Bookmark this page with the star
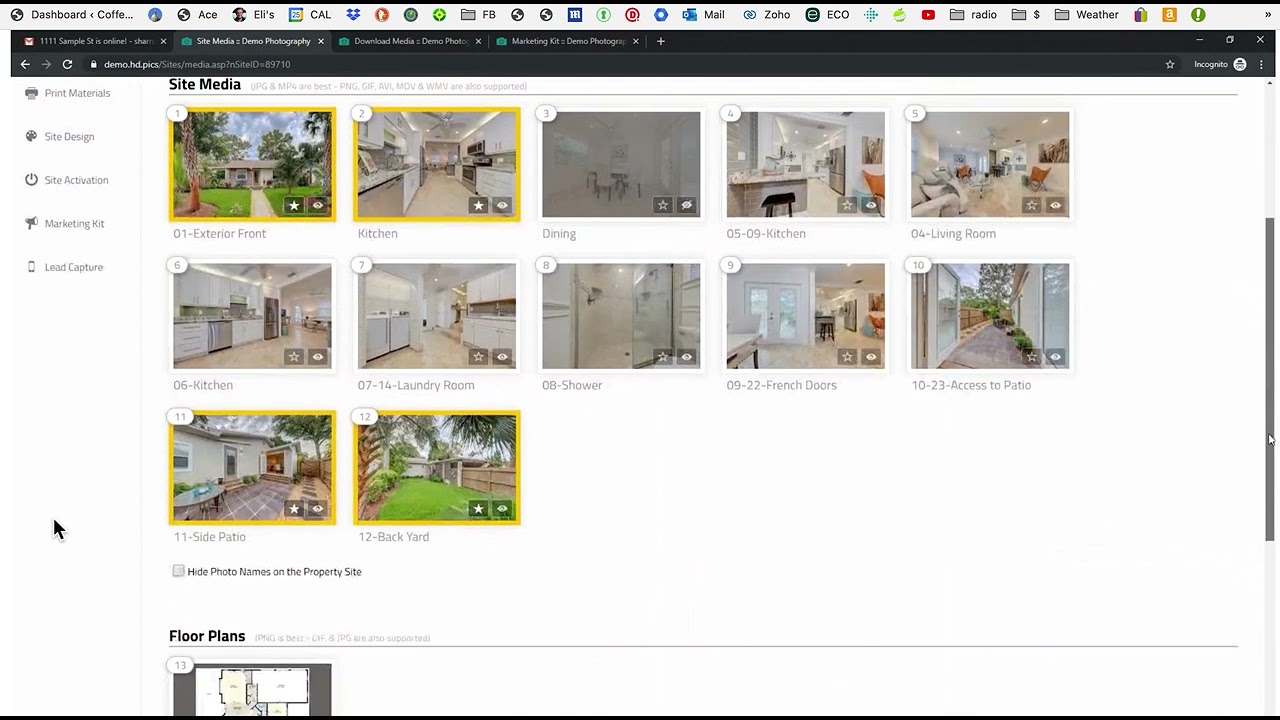The image size is (1280, 720). click(1170, 64)
